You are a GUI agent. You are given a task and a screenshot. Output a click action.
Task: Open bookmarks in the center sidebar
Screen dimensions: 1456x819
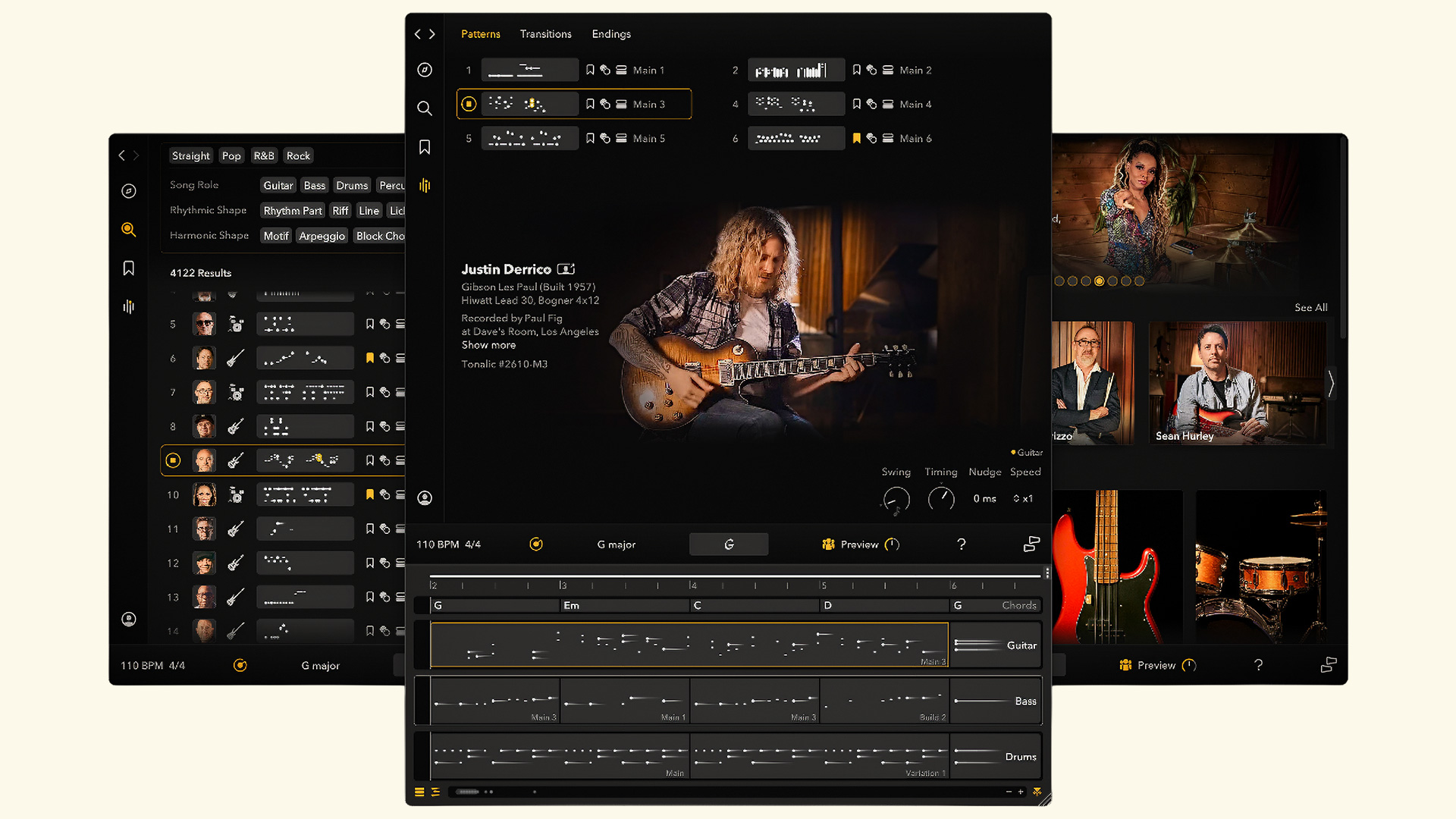pos(425,147)
